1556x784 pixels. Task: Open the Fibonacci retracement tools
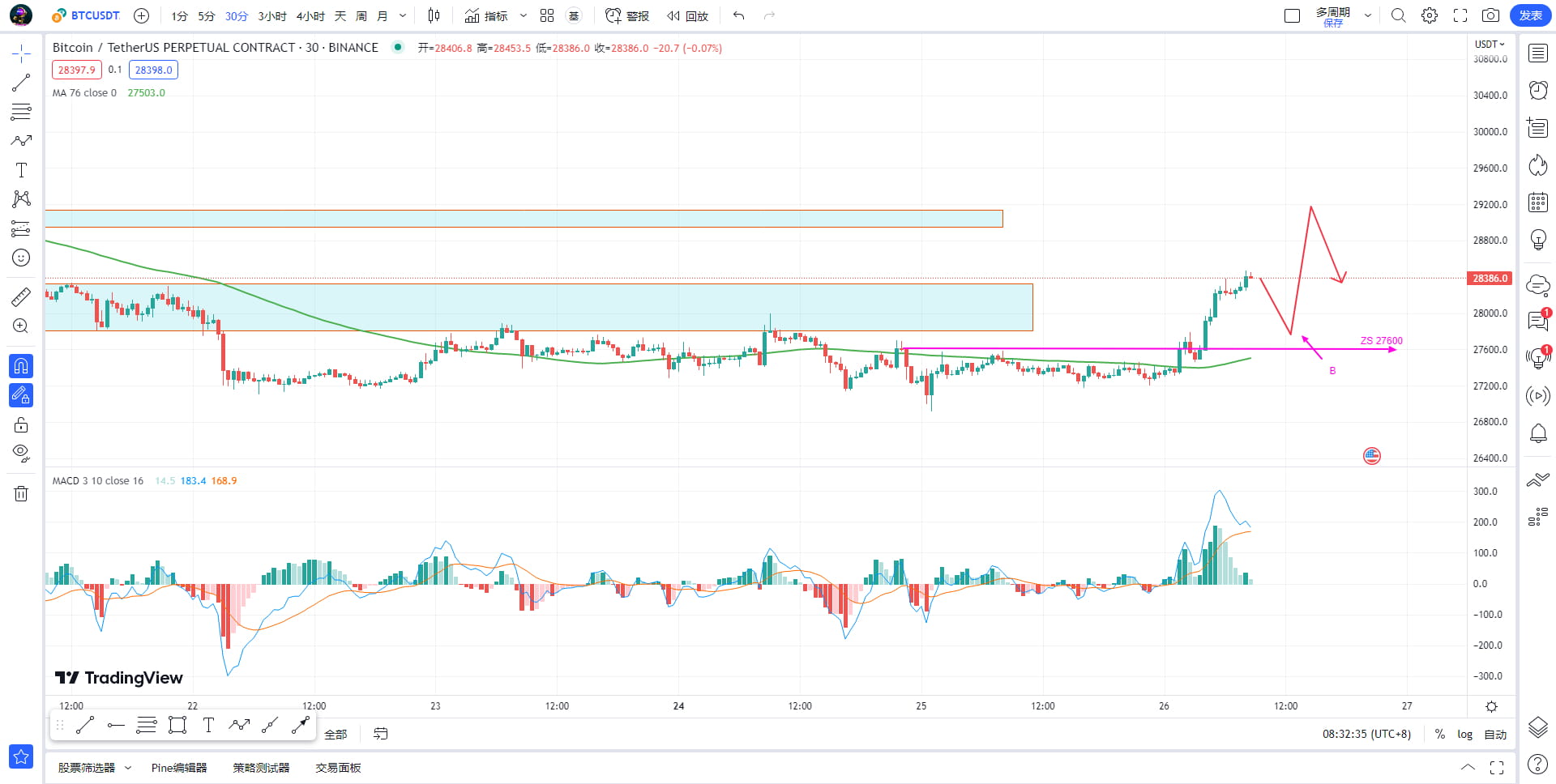click(x=21, y=112)
